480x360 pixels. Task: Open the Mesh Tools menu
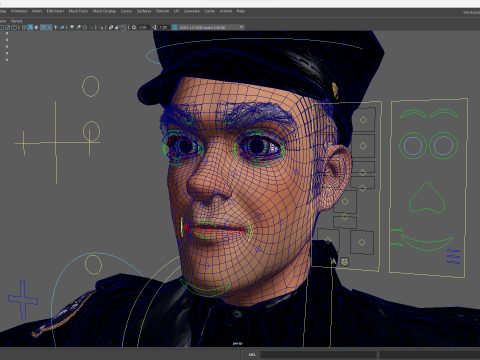coord(78,11)
